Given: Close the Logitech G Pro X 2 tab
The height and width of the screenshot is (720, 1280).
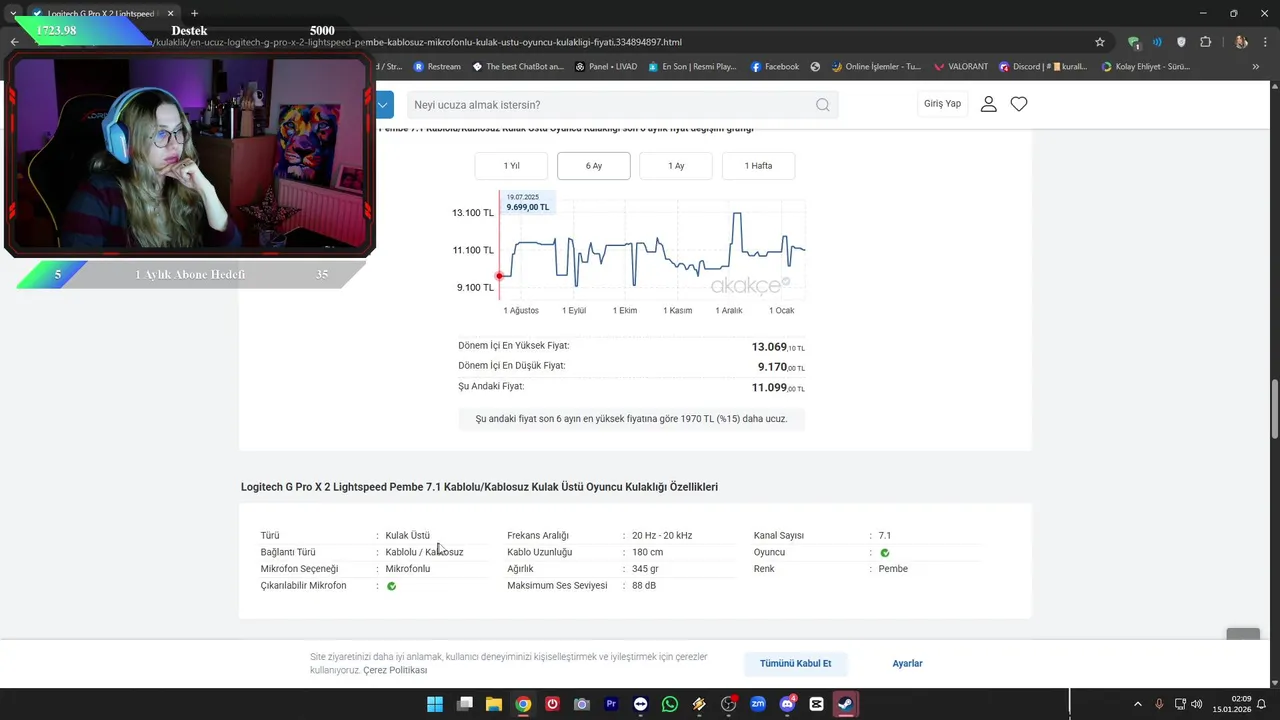Looking at the screenshot, I should 171,13.
